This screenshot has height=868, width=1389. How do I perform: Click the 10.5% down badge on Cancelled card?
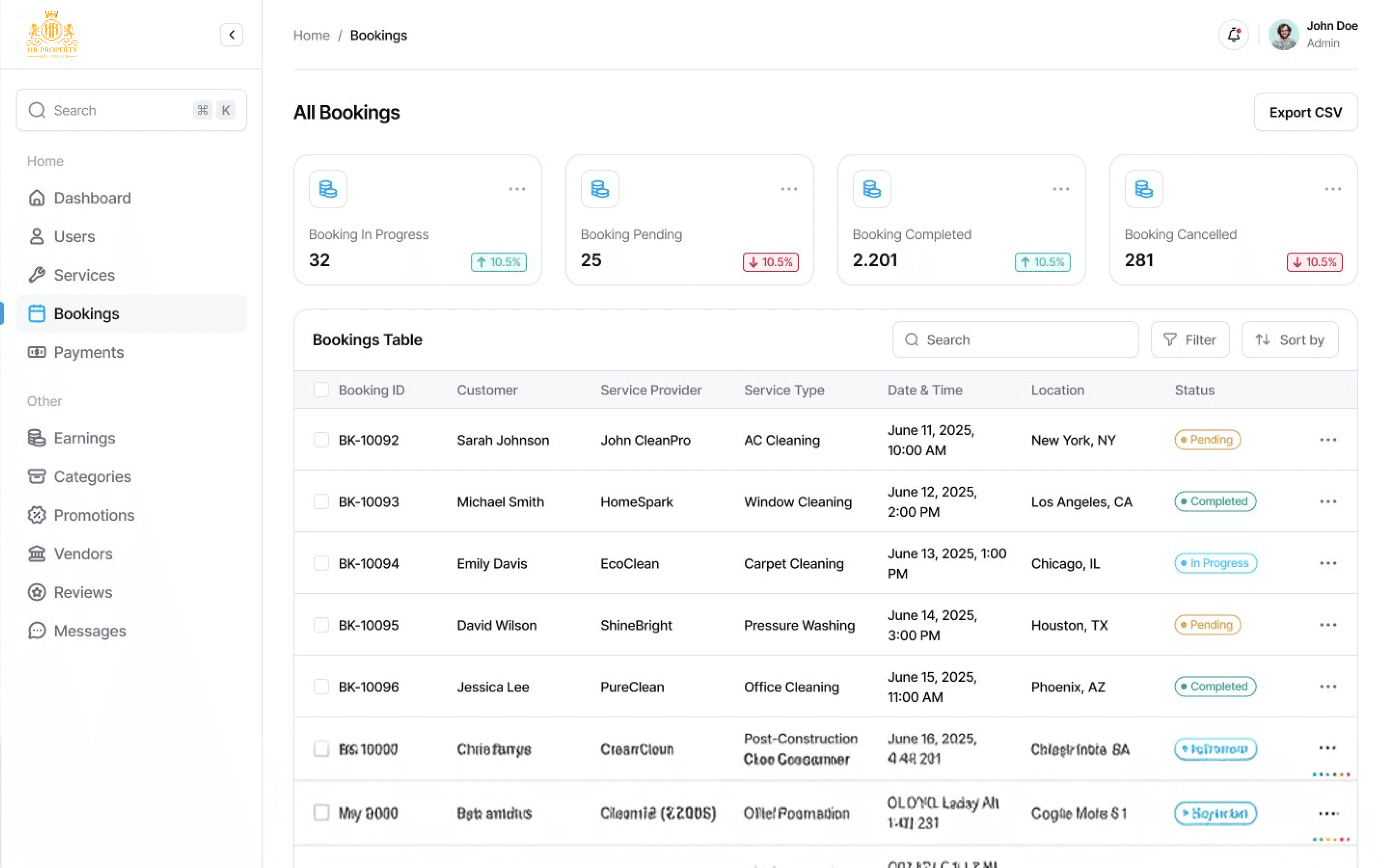pos(1315,262)
